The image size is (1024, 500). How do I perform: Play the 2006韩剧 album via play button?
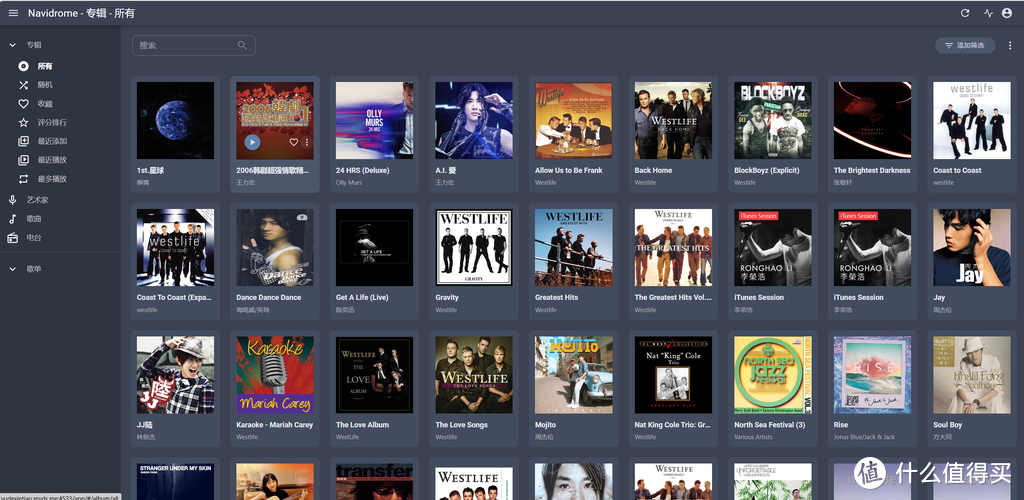pyautogui.click(x=252, y=142)
